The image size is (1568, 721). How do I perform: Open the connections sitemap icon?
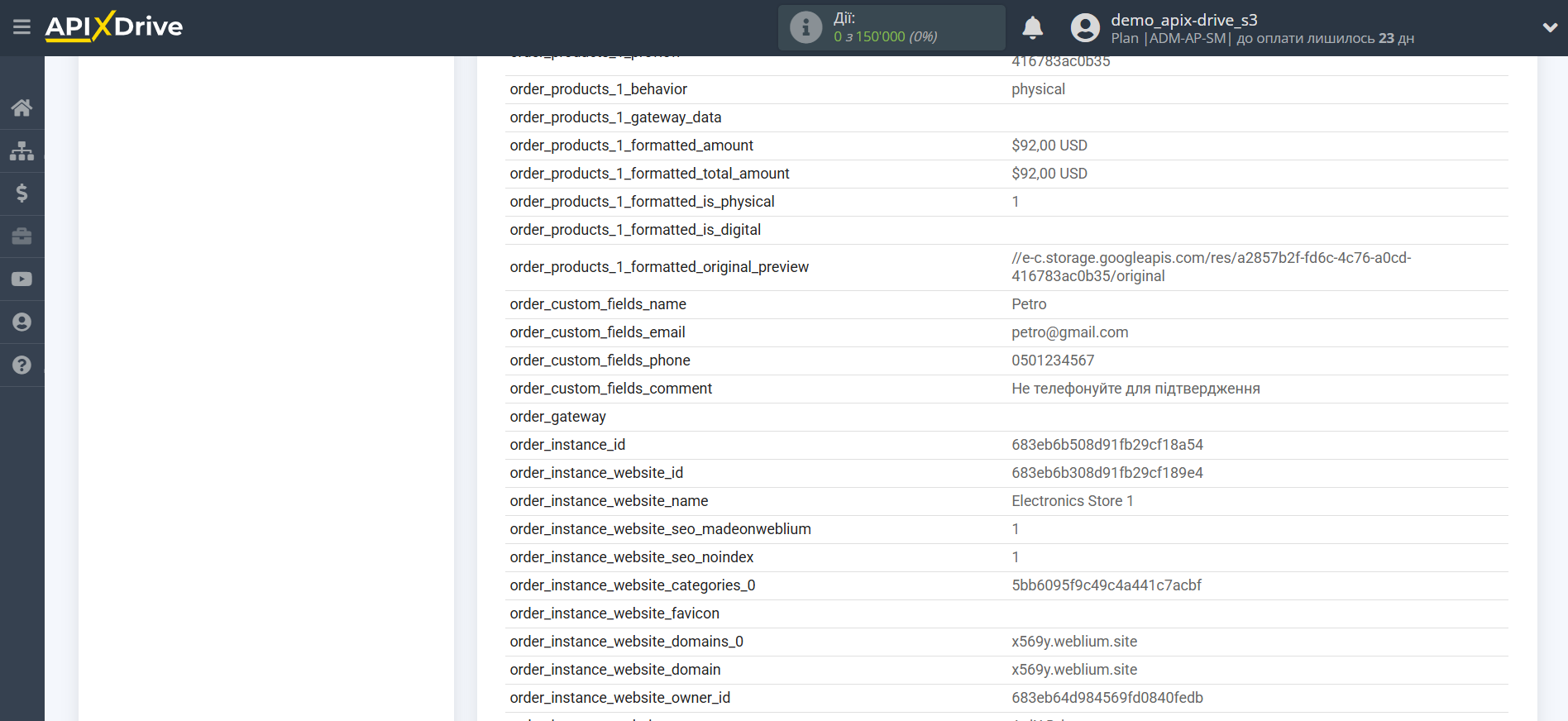[x=22, y=150]
